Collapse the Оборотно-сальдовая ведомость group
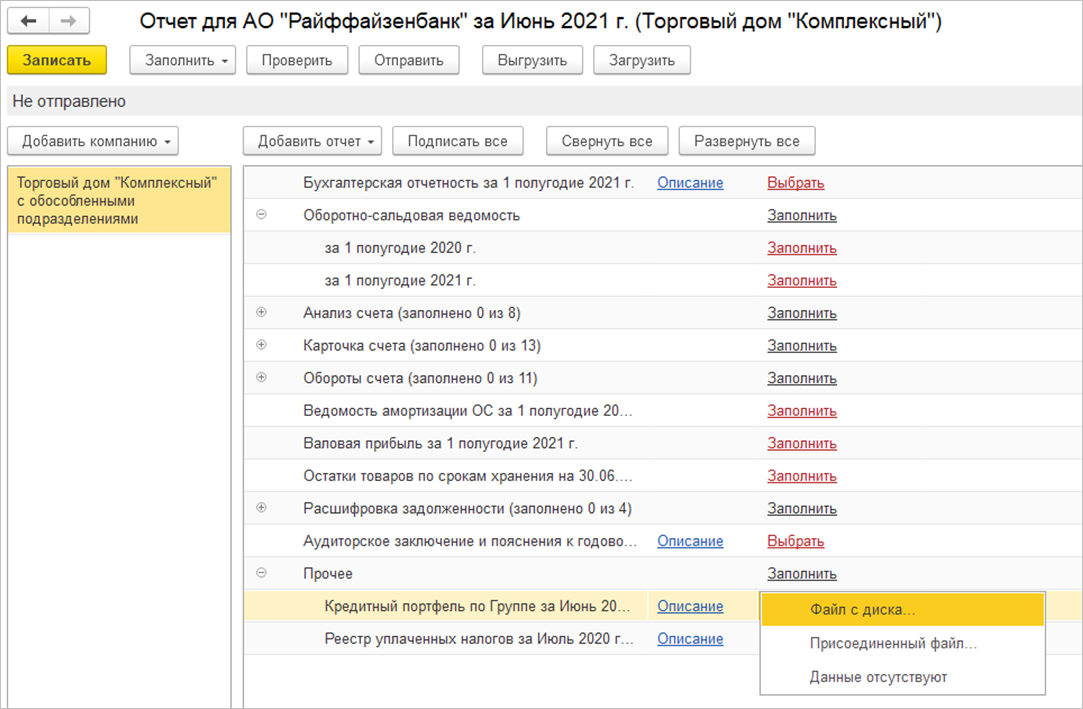Screen dimensions: 1083x709 coord(262,215)
